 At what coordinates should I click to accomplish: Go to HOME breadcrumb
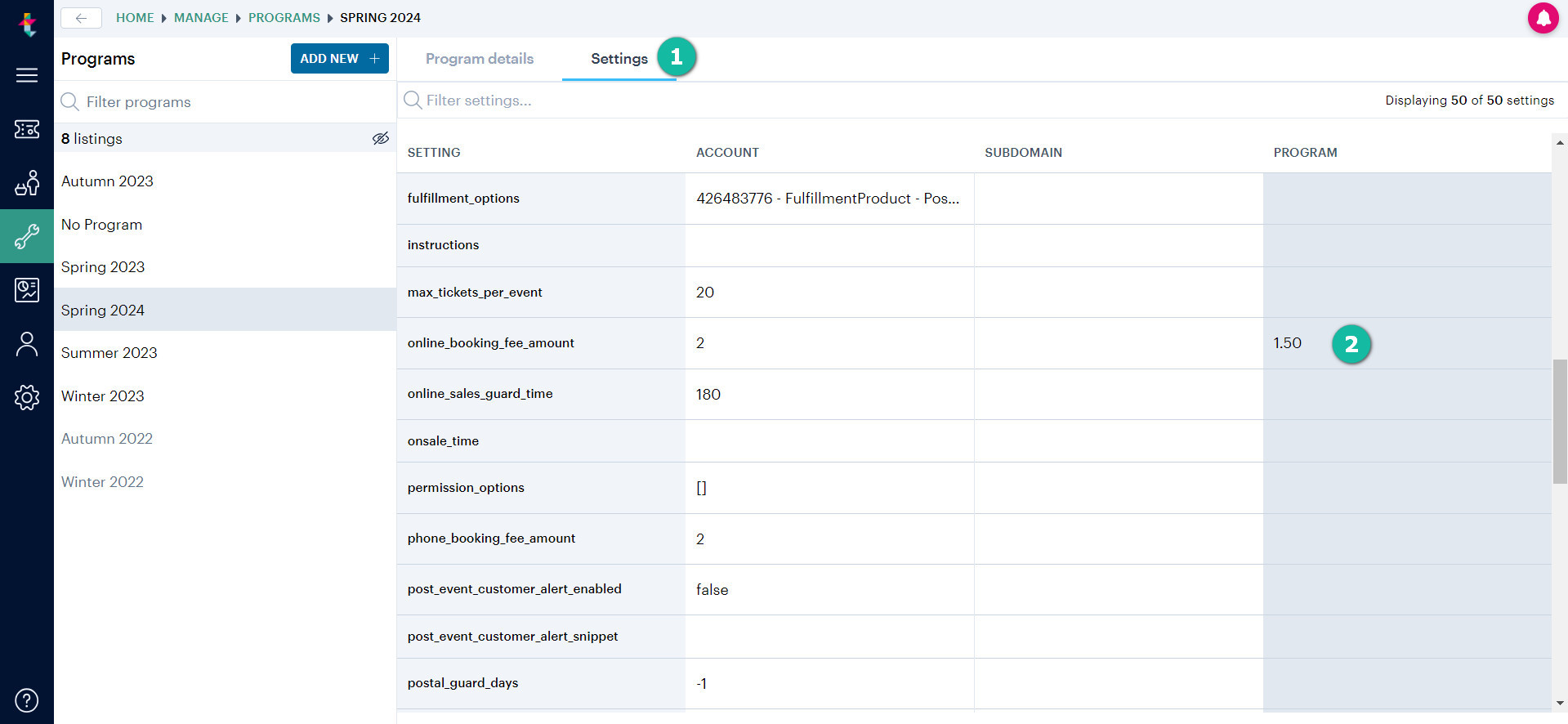tap(135, 18)
